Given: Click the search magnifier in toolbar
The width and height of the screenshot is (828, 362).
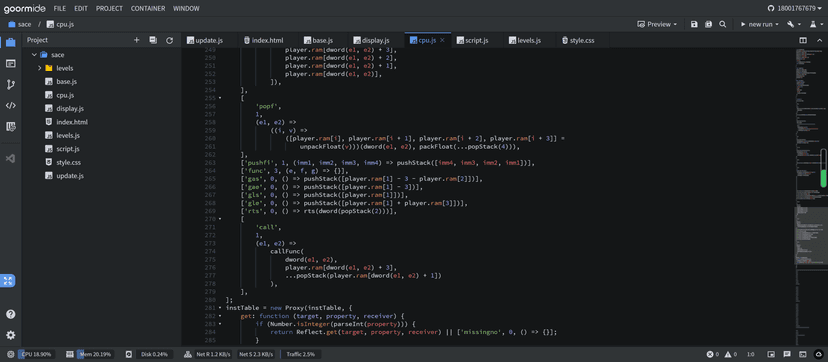Looking at the screenshot, I should pos(722,24).
